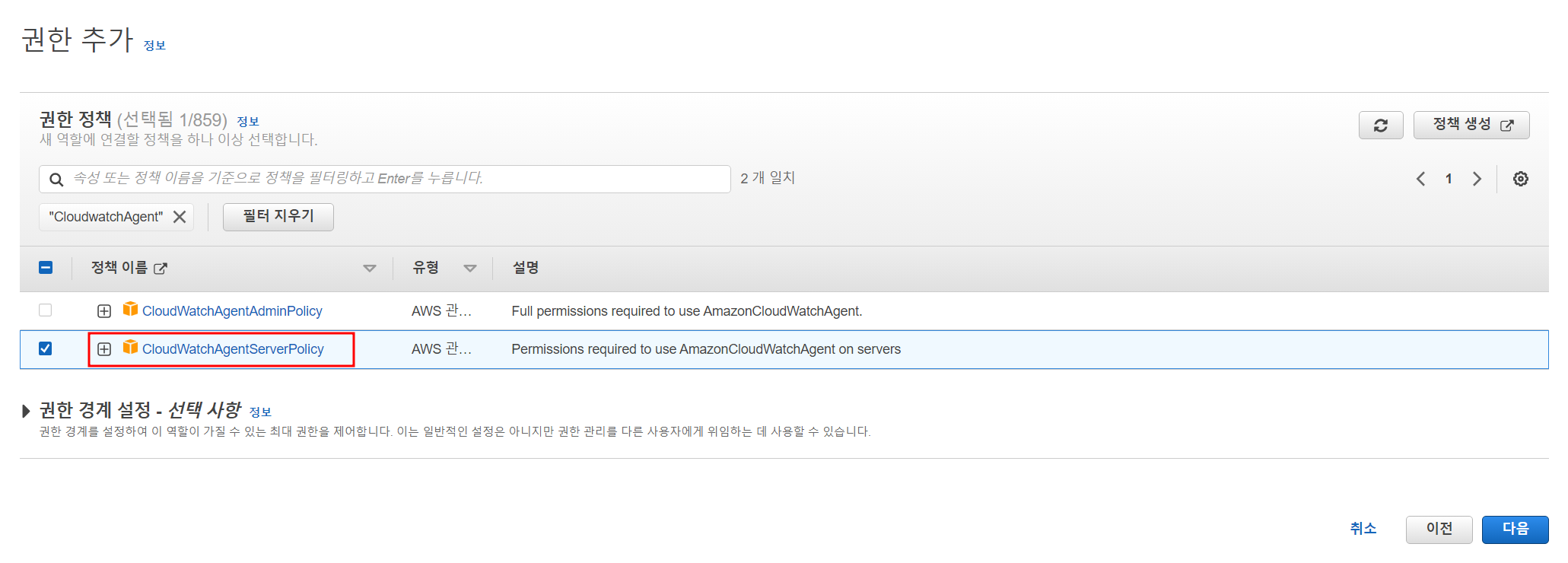This screenshot has width=1568, height=563.
Task: Focus the policy filter search field
Action: (385, 179)
